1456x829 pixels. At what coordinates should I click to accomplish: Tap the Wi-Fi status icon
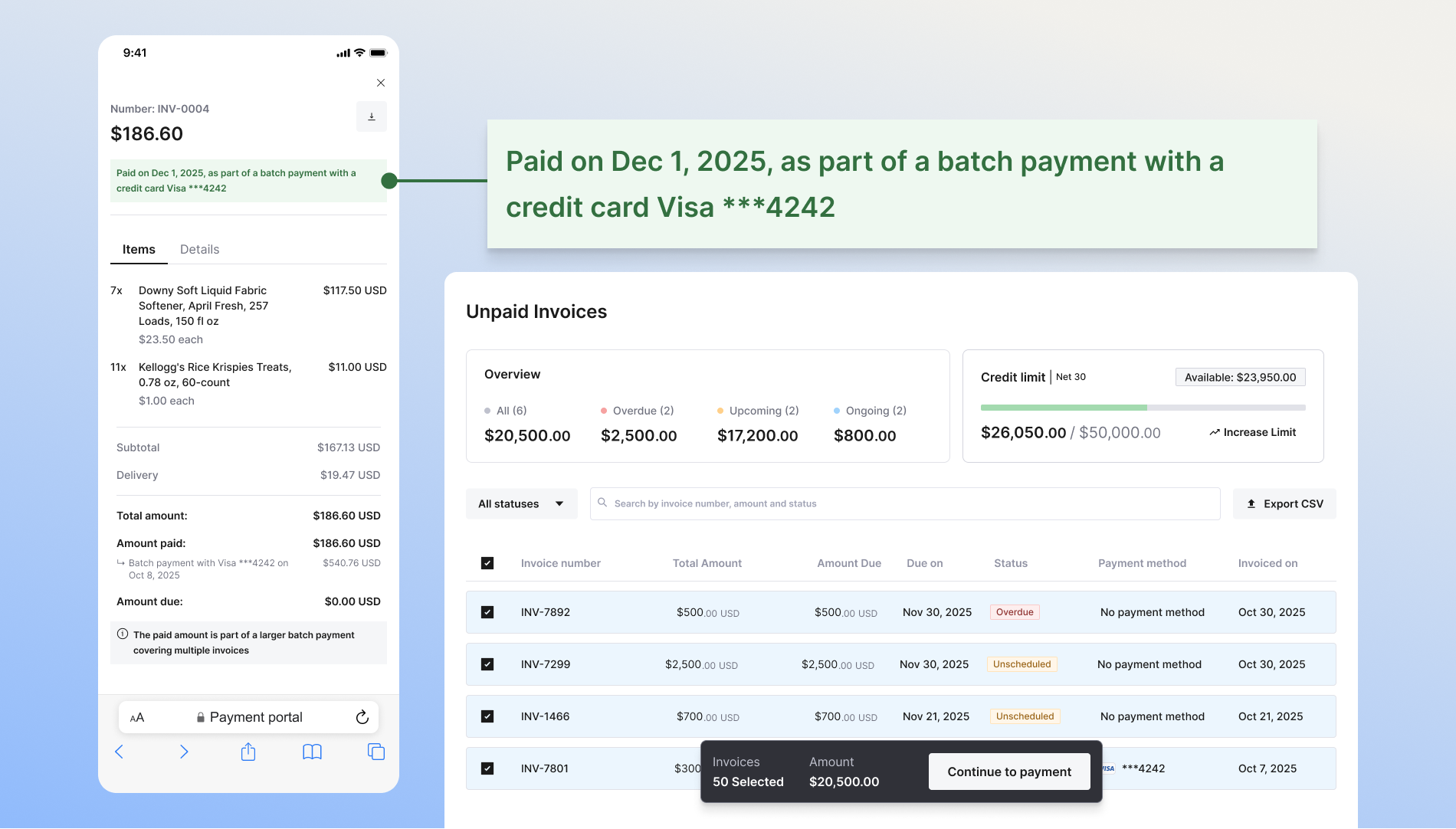pyautogui.click(x=359, y=53)
